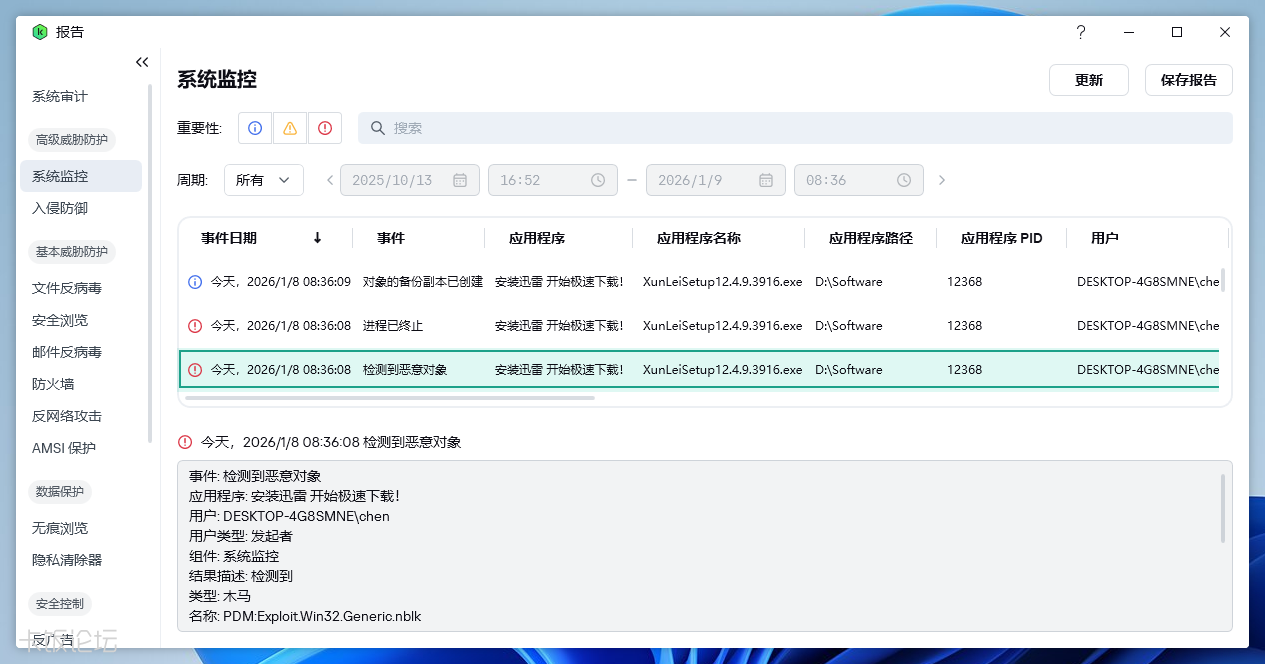The width and height of the screenshot is (1265, 664).
Task: Click the start time clock icon
Action: pos(598,180)
